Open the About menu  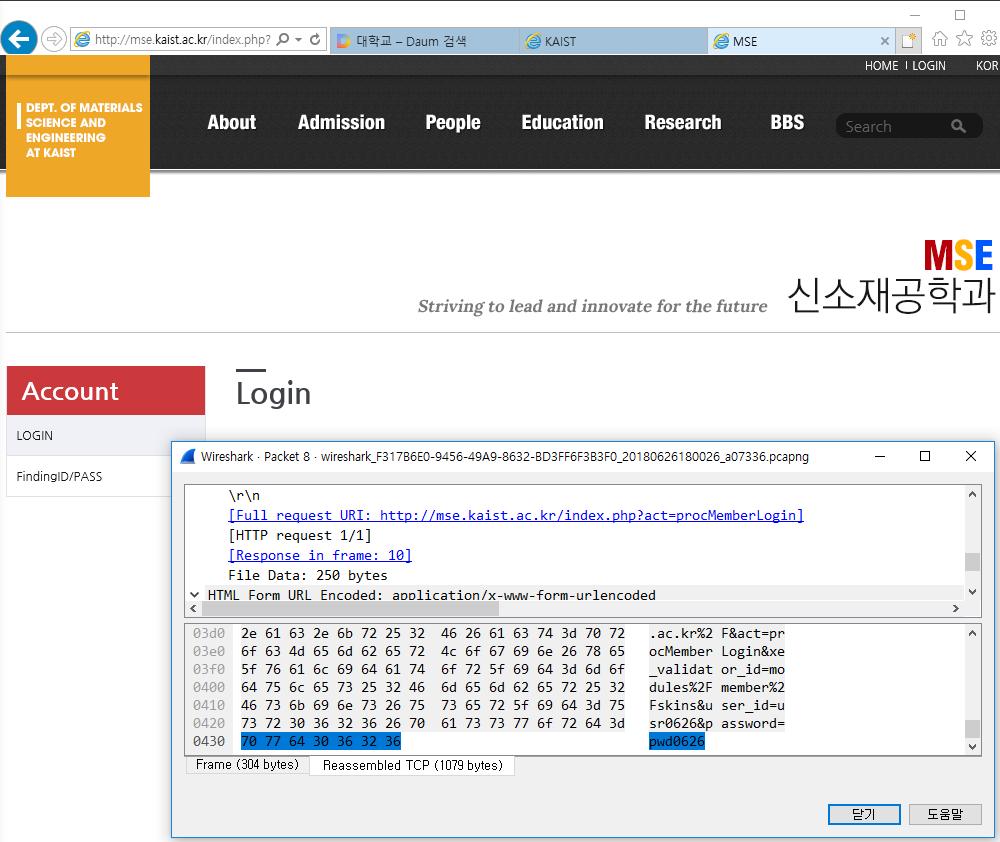click(x=232, y=122)
